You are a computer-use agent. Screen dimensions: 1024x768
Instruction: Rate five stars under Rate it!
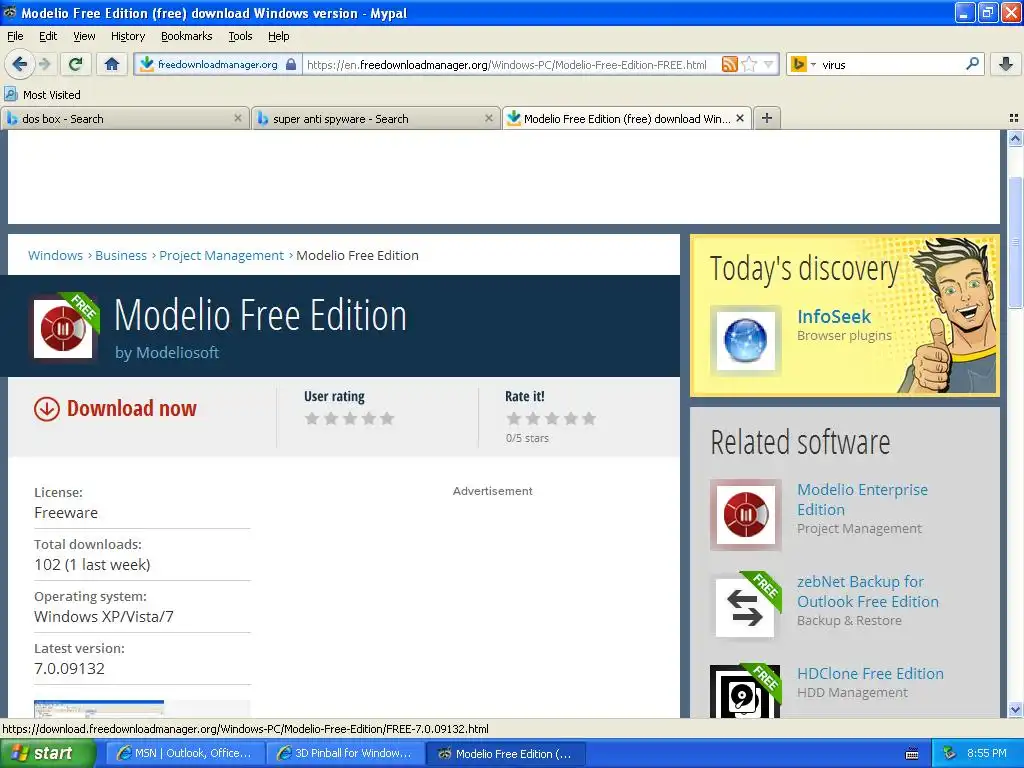[x=589, y=418]
